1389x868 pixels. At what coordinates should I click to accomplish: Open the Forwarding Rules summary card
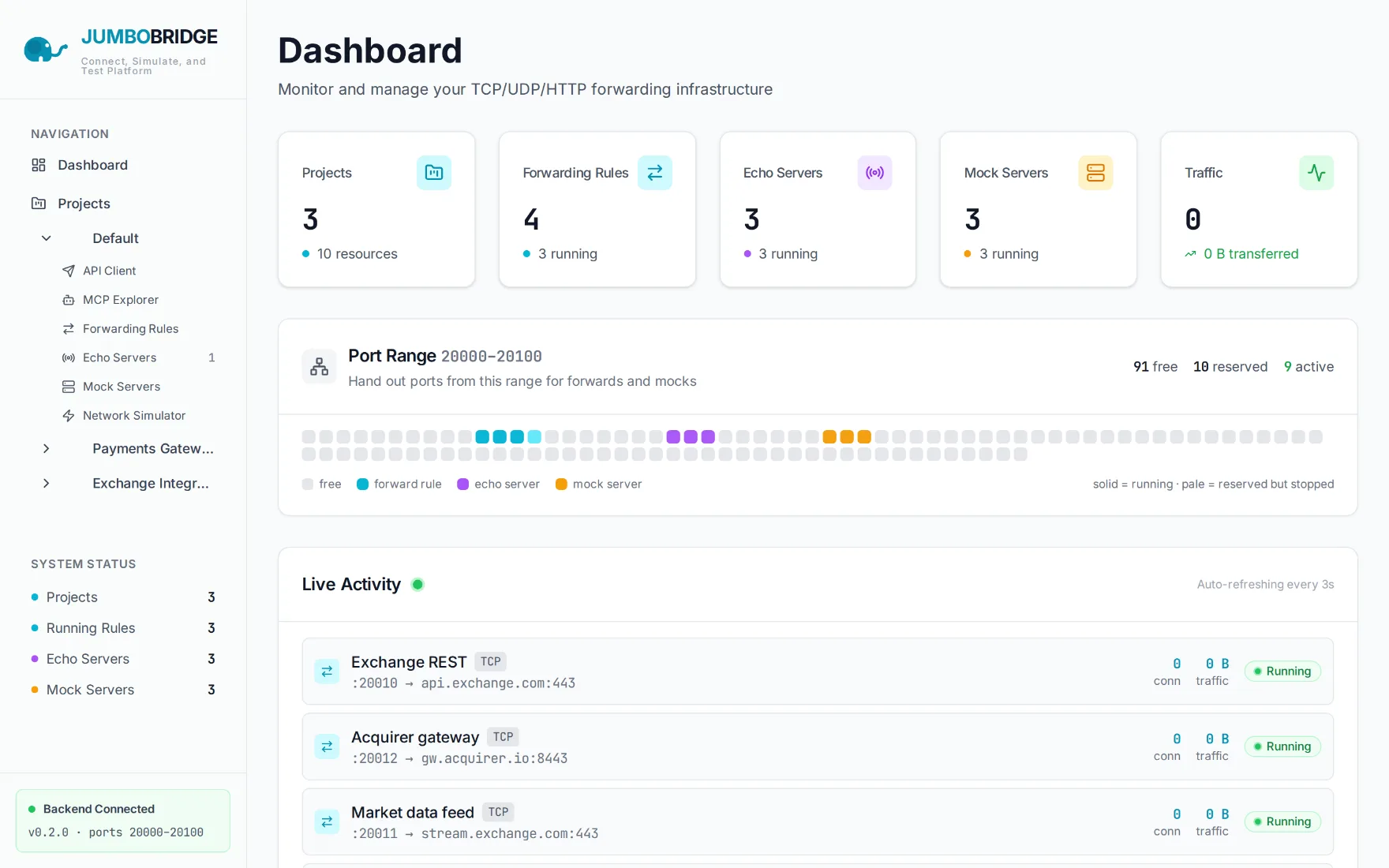pyautogui.click(x=597, y=209)
